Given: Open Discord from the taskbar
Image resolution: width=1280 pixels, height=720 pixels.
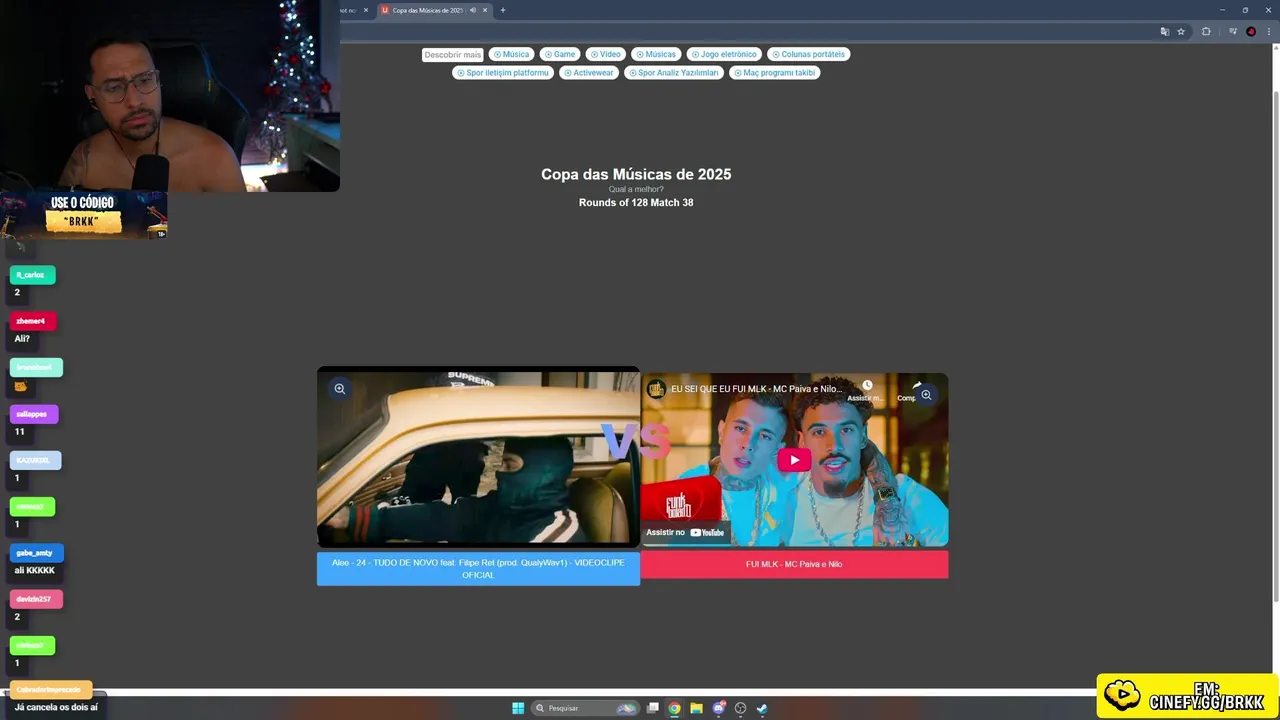Looking at the screenshot, I should pyautogui.click(x=718, y=708).
